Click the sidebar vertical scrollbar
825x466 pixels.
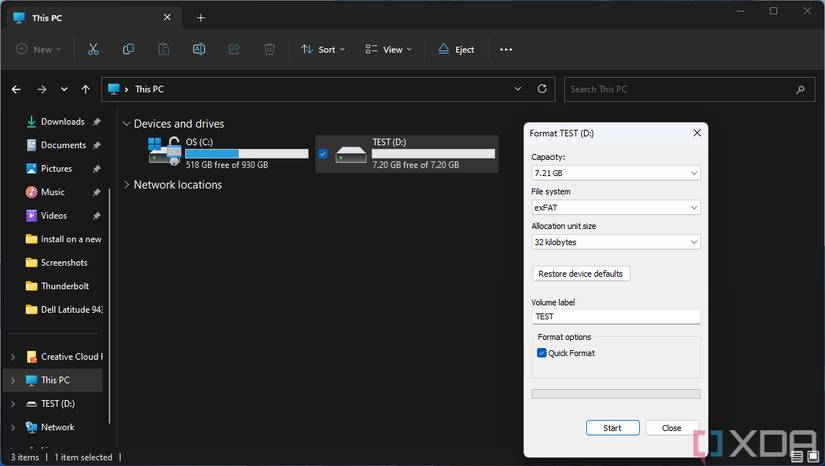point(109,305)
